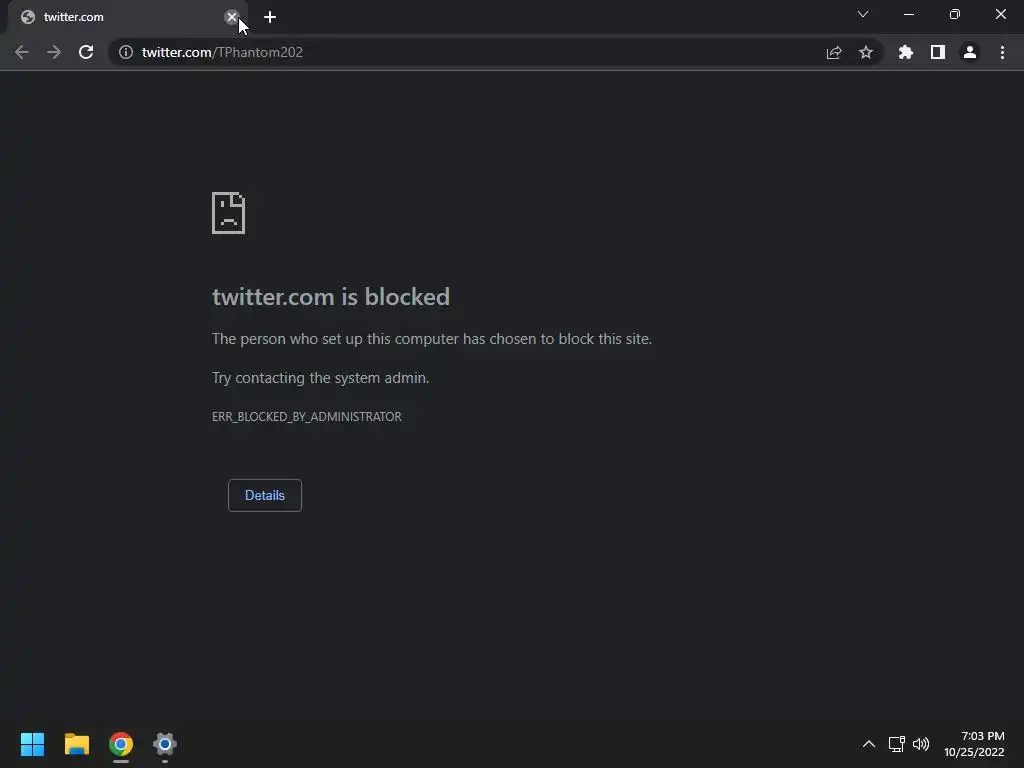The image size is (1024, 768).
Task: Open Google Chrome from the taskbar
Action: click(x=121, y=744)
